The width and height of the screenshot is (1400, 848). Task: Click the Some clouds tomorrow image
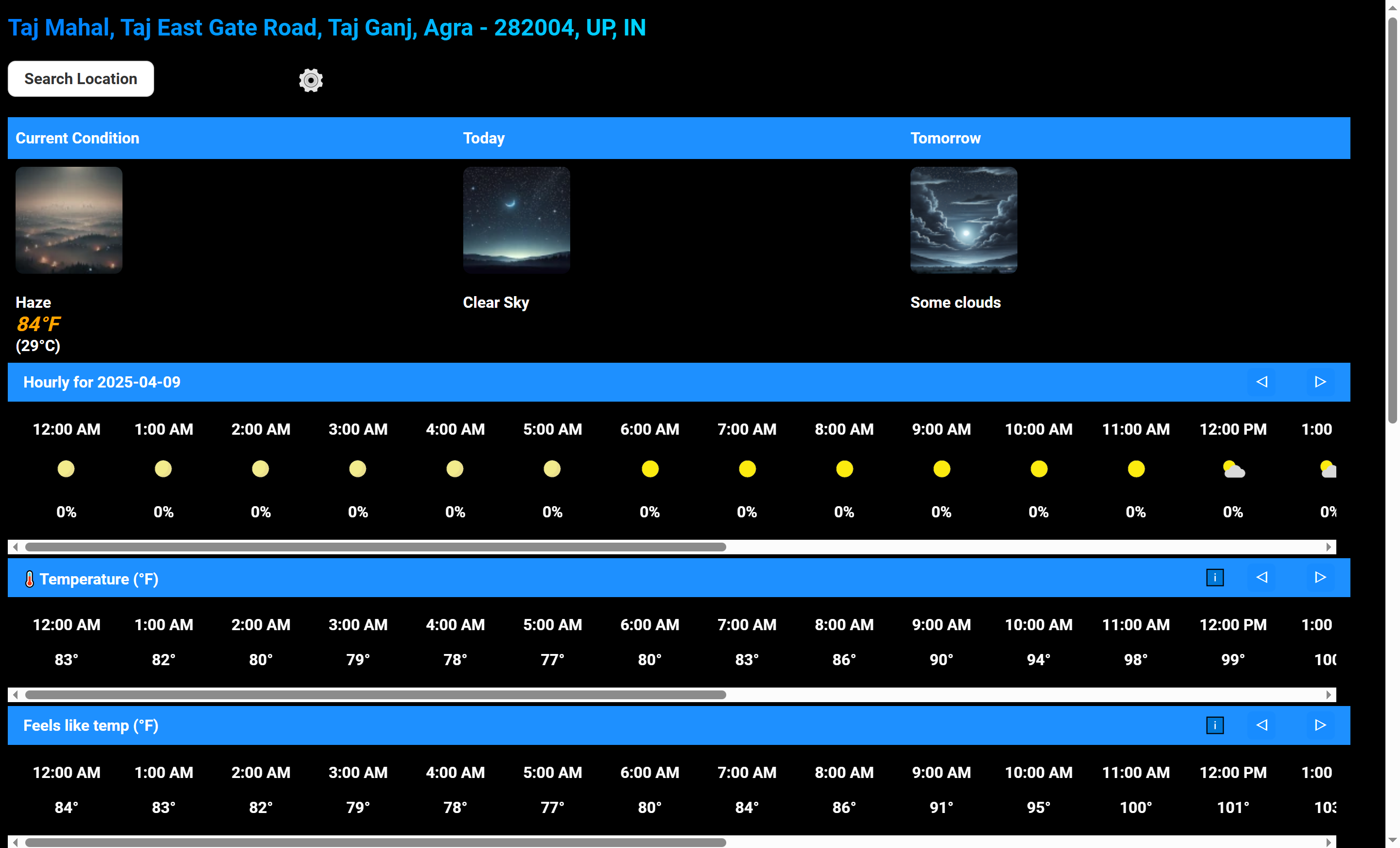(963, 220)
